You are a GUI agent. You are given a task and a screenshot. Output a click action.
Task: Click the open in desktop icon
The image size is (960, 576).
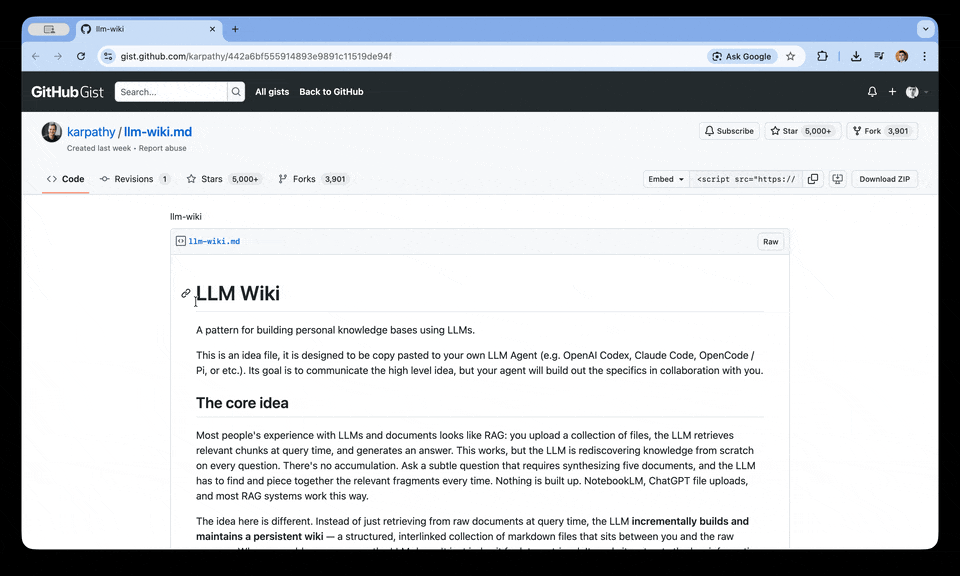pos(837,179)
